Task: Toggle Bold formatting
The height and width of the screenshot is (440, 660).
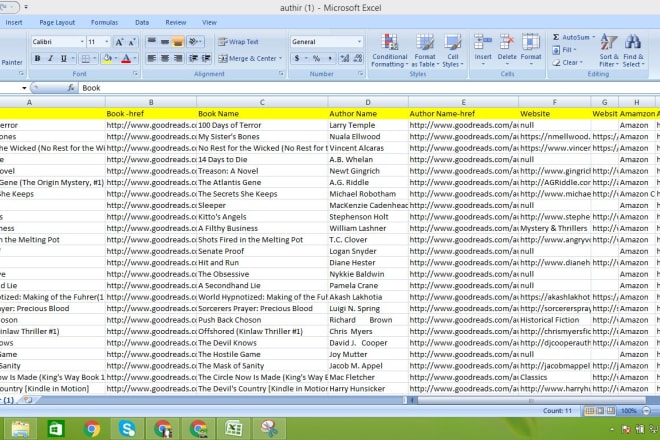Action: click(x=37, y=59)
